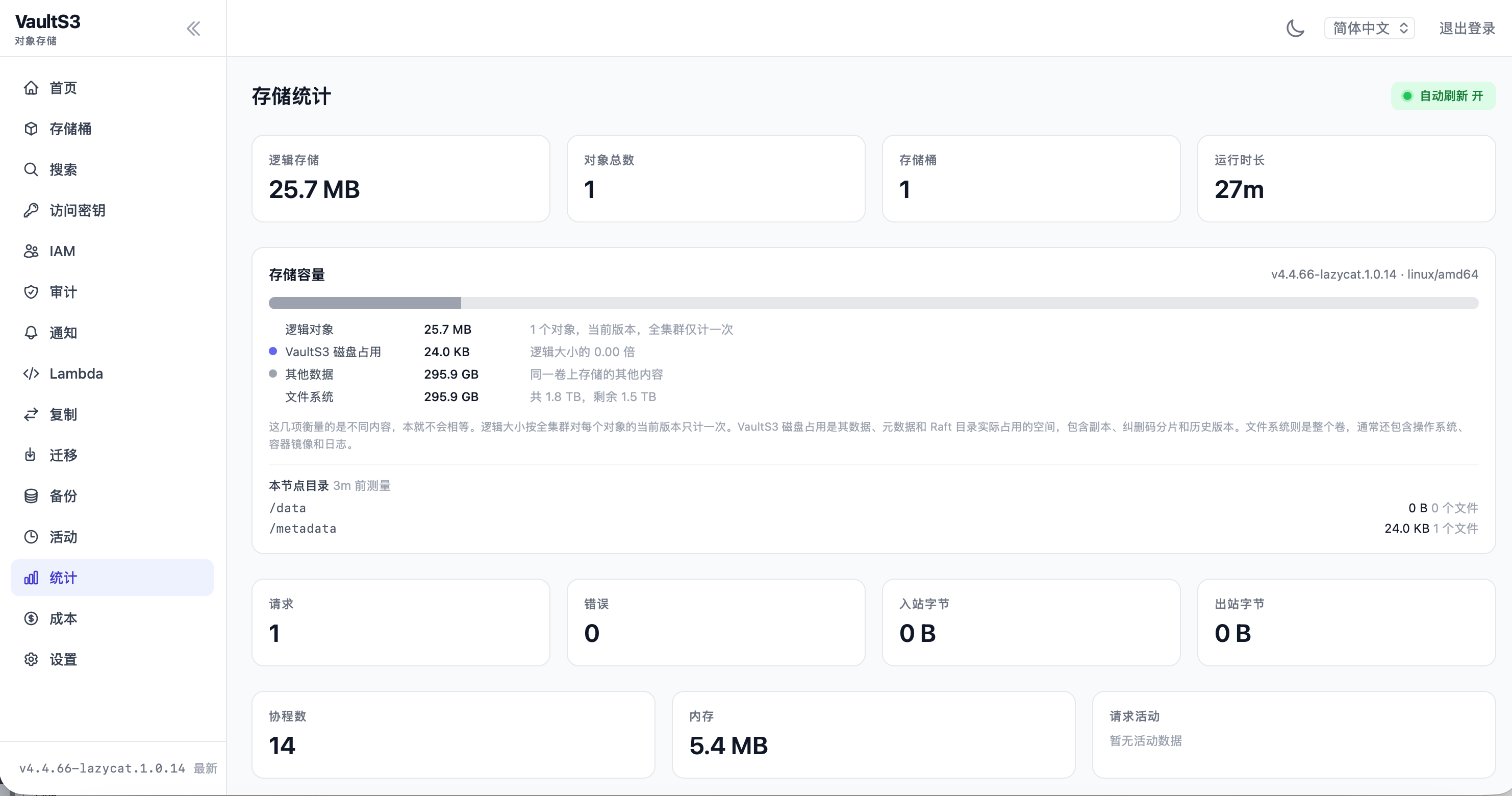The width and height of the screenshot is (1512, 796).
Task: Click the 出站字节 card
Action: [x=1347, y=622]
